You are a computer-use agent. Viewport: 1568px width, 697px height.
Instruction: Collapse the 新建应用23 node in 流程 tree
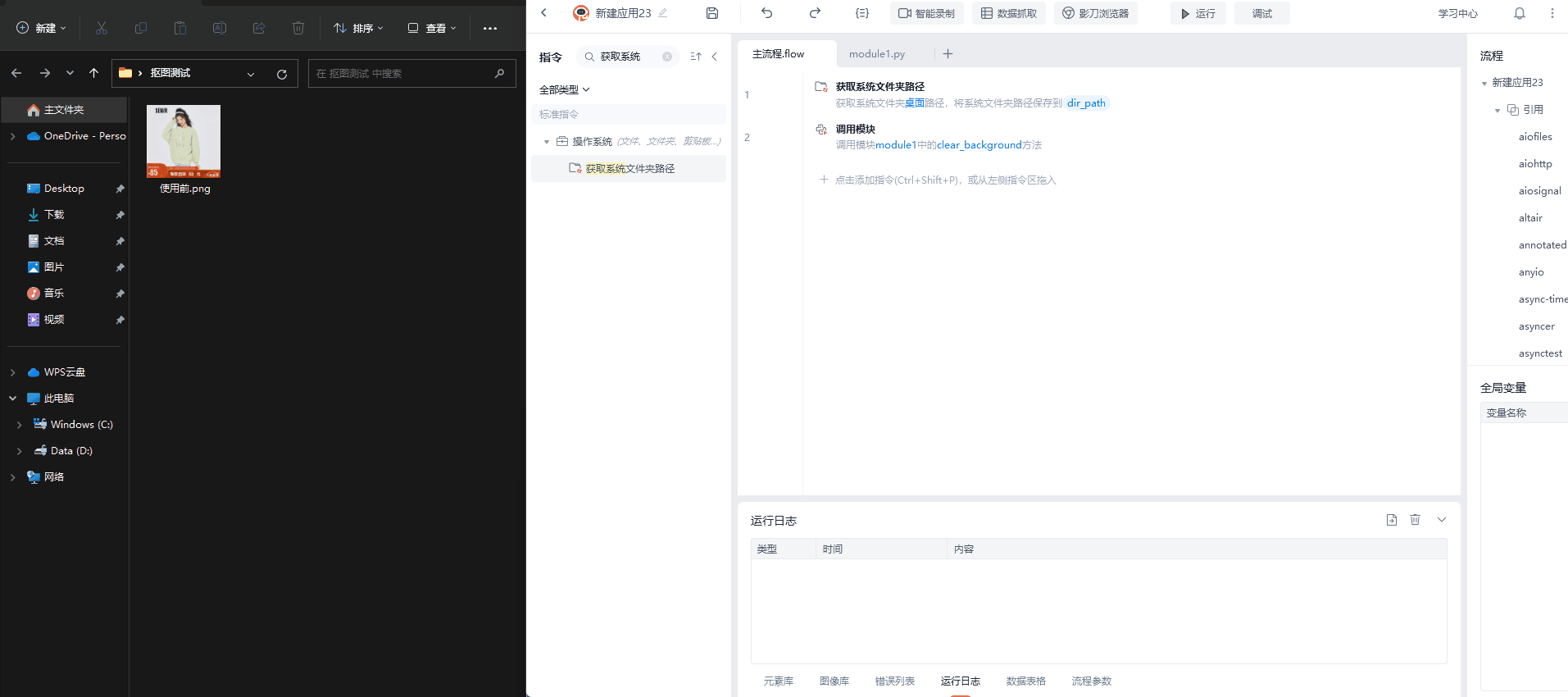pos(1484,83)
